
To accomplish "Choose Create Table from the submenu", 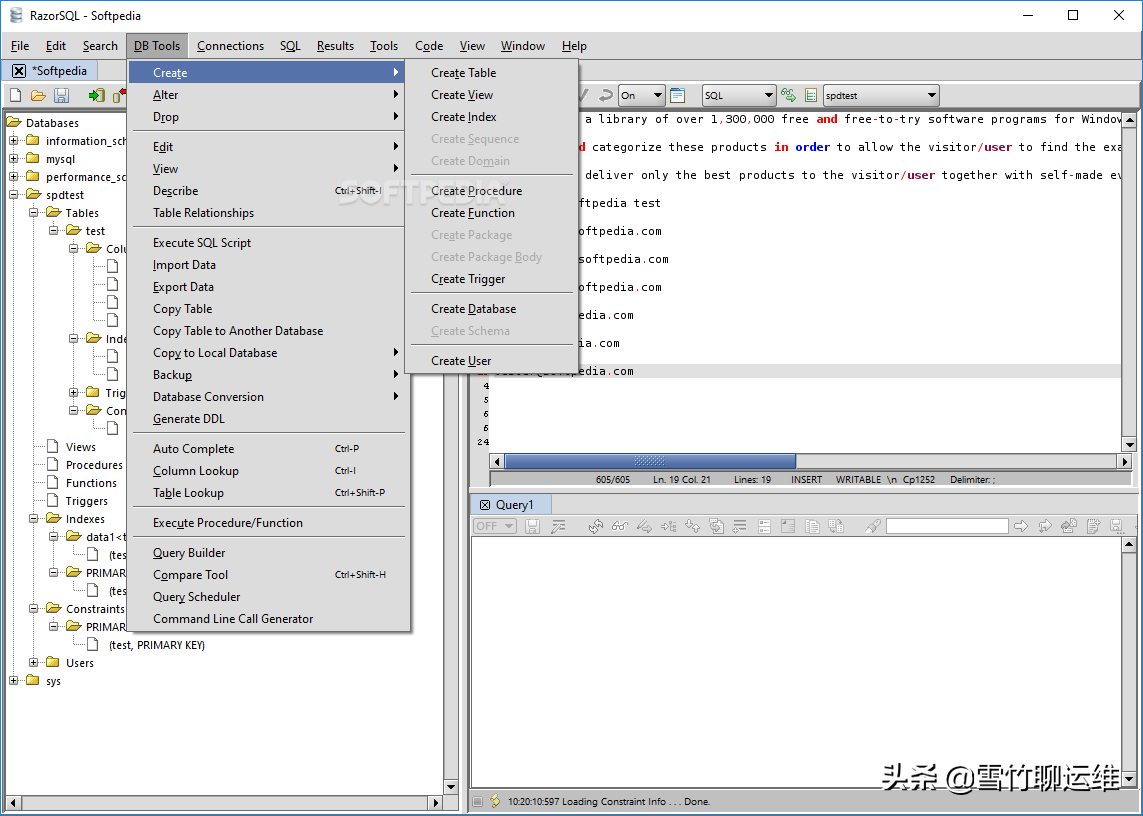I will click(491, 73).
